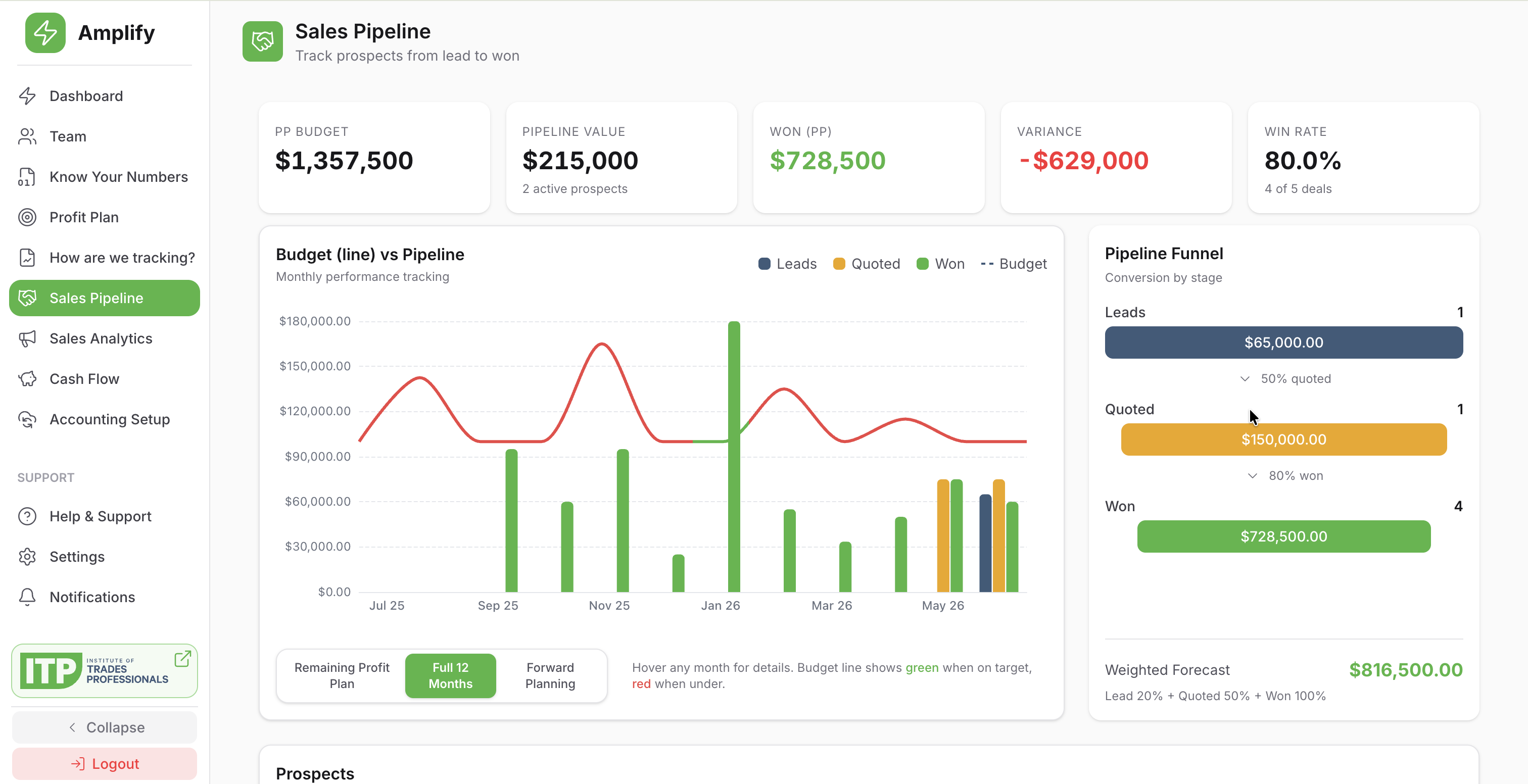1528x784 pixels.
Task: Click the Win Rate 80.0% value
Action: point(1303,161)
